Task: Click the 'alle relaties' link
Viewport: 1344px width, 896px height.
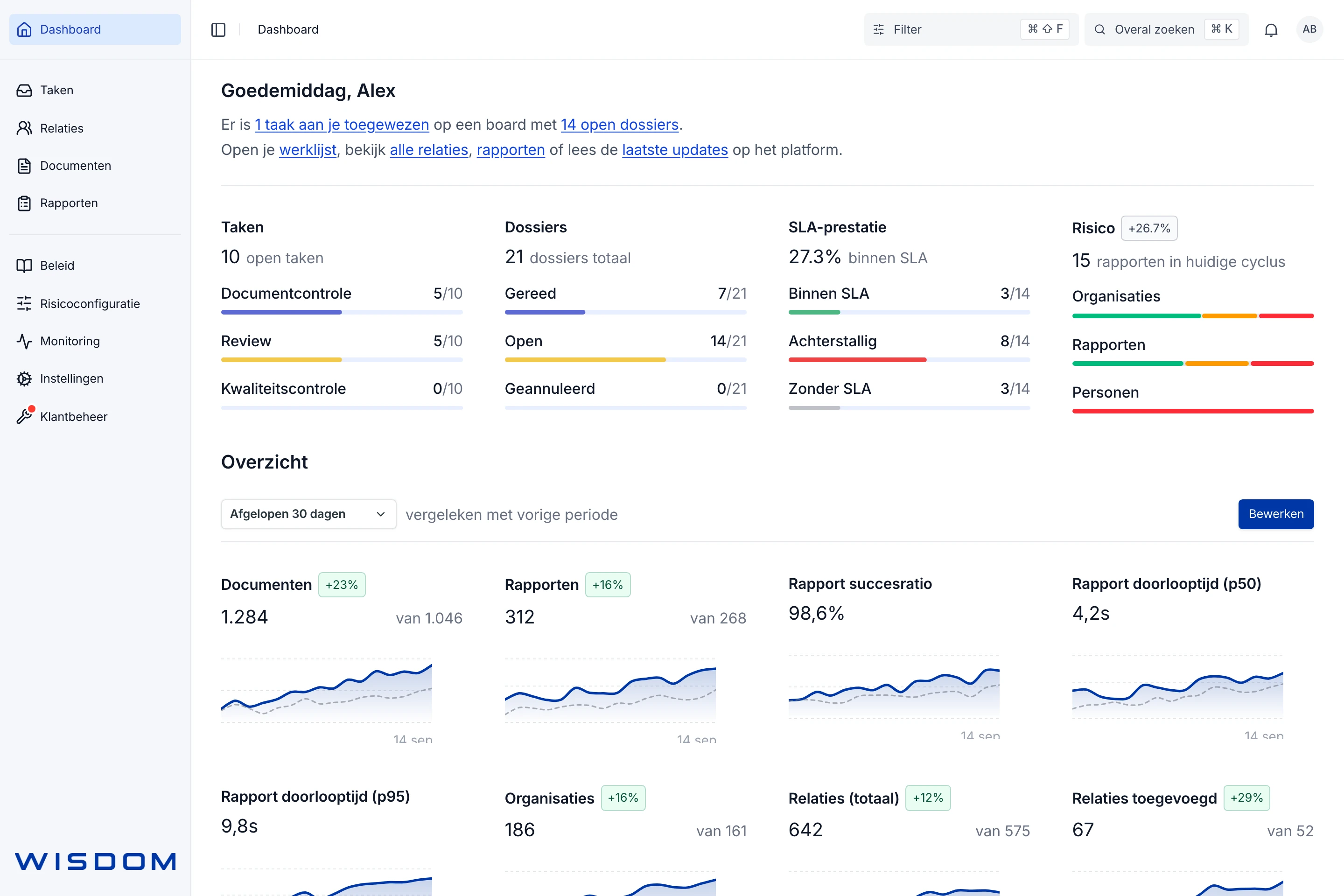Action: pos(428,150)
